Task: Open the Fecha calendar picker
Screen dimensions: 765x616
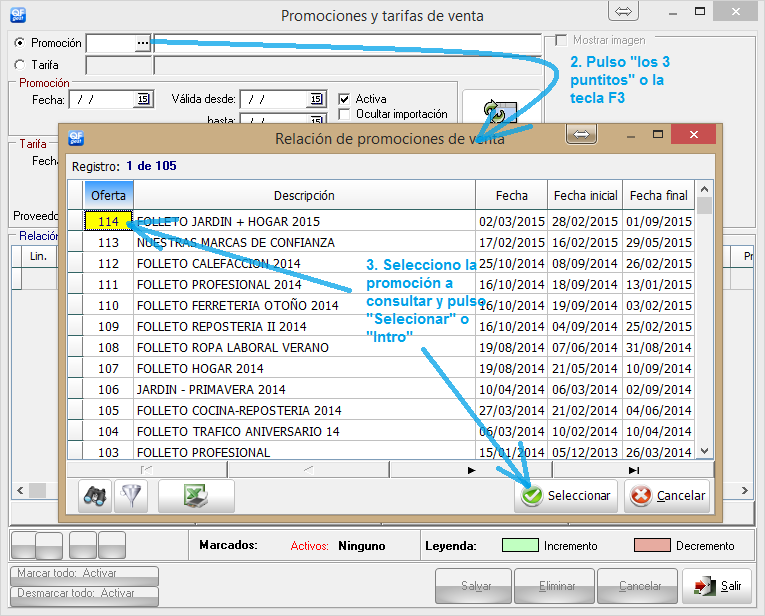Action: 143,99
